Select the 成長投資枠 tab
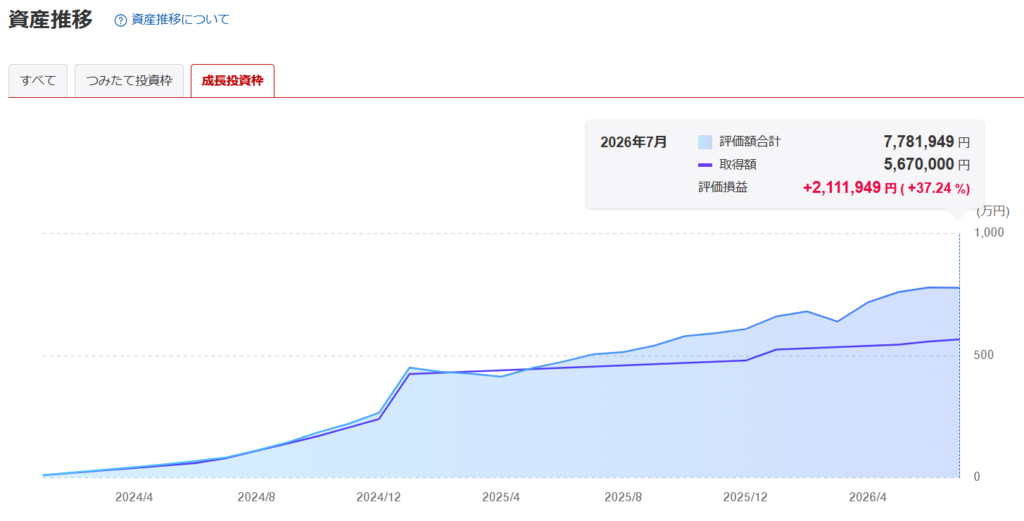The height and width of the screenshot is (521, 1024). point(232,81)
